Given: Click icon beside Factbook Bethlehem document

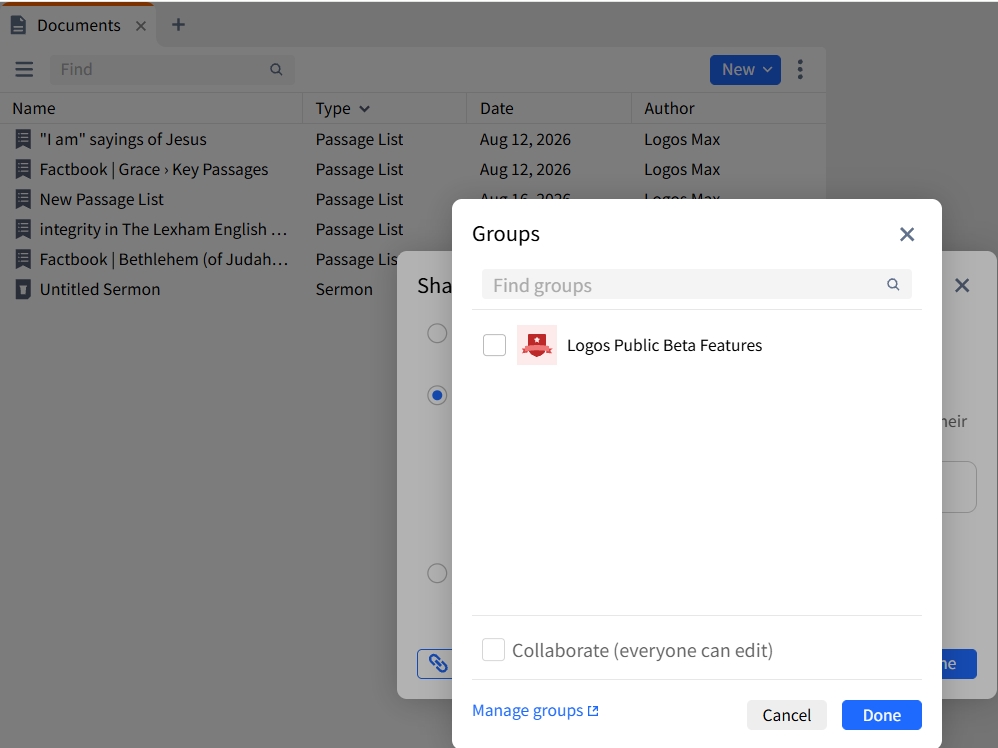Looking at the screenshot, I should 23,259.
